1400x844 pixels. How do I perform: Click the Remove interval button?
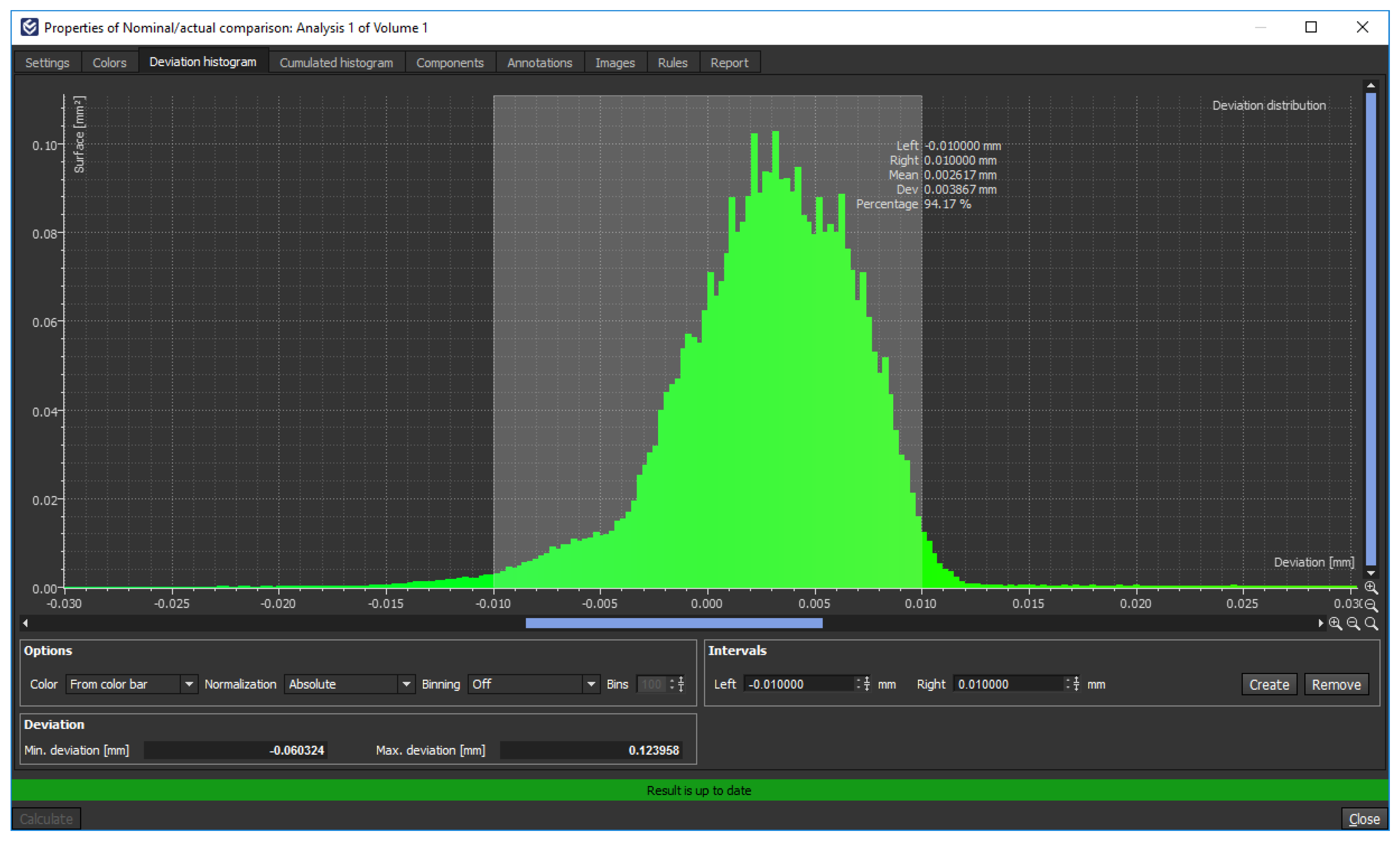(1336, 684)
